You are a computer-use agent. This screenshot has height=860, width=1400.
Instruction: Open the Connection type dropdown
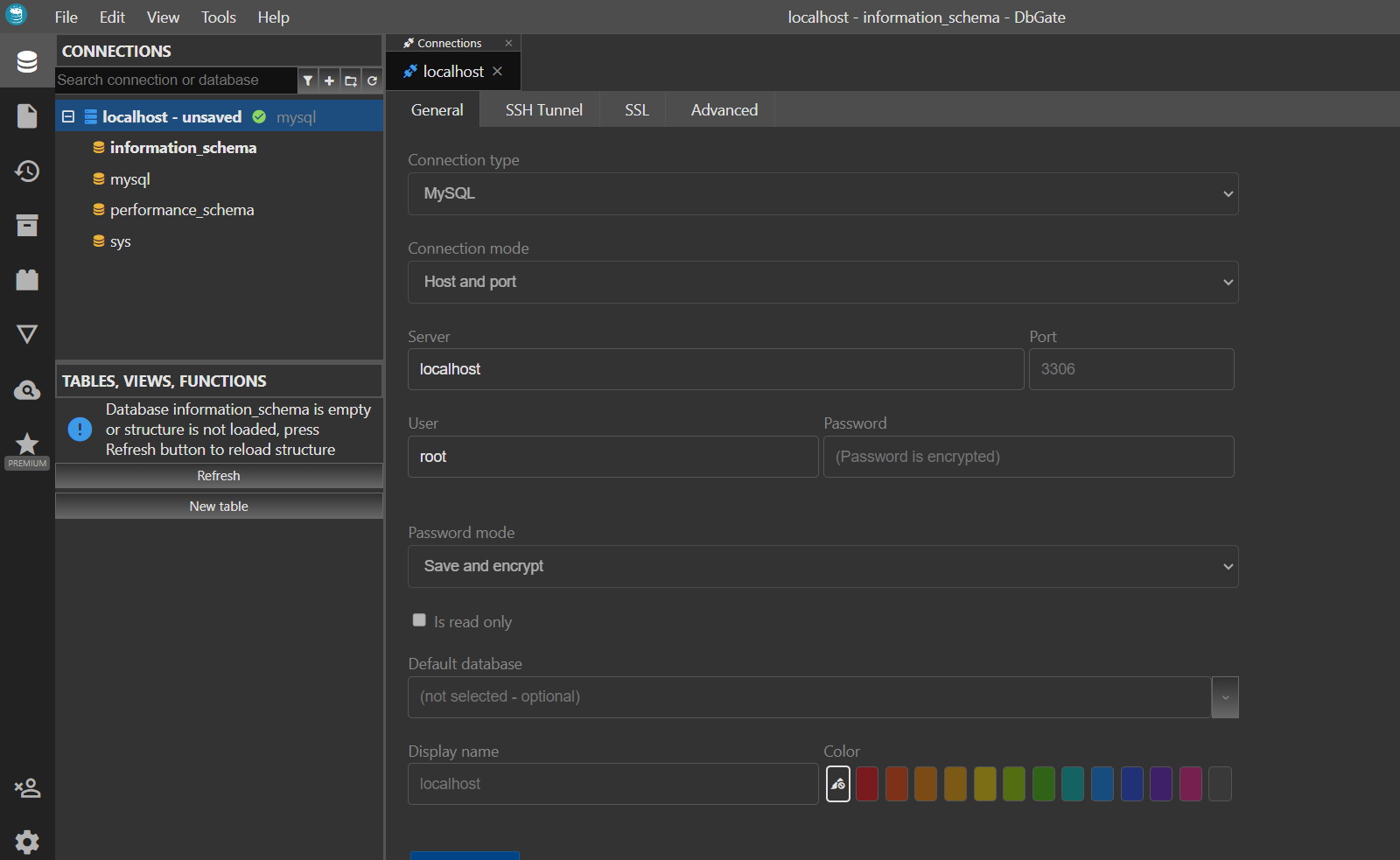click(x=822, y=193)
